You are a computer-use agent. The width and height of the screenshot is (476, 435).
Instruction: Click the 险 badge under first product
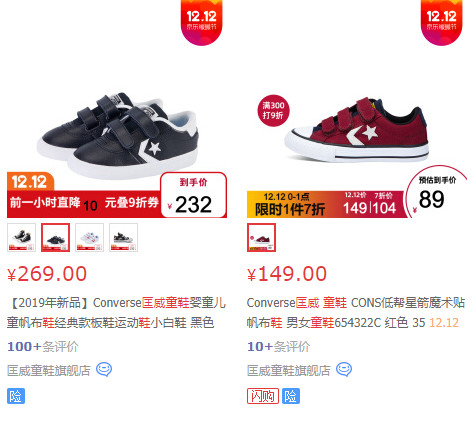[x=16, y=396]
